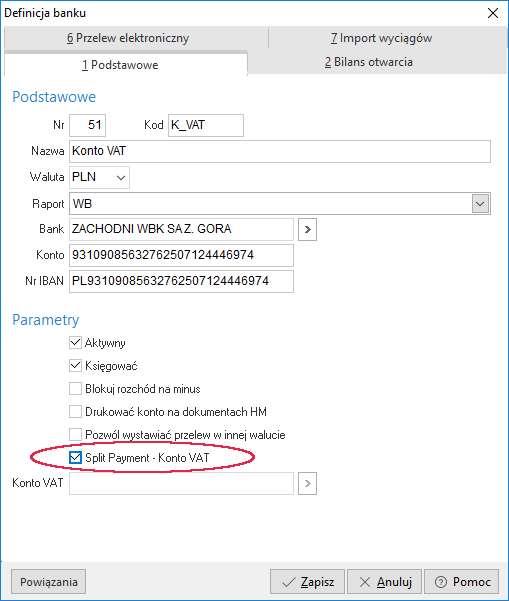Cancel with the Anuluj button

(x=384, y=582)
